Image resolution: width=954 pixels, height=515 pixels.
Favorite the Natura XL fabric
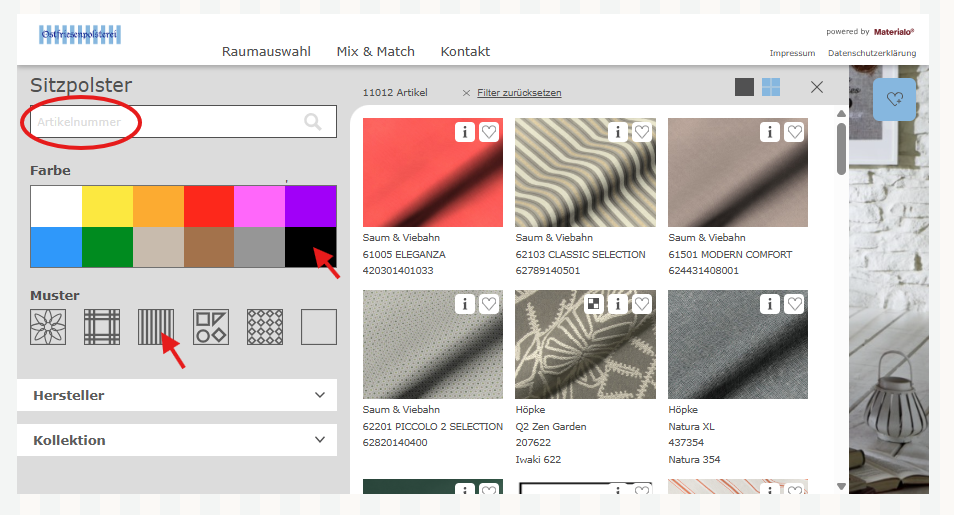click(795, 304)
